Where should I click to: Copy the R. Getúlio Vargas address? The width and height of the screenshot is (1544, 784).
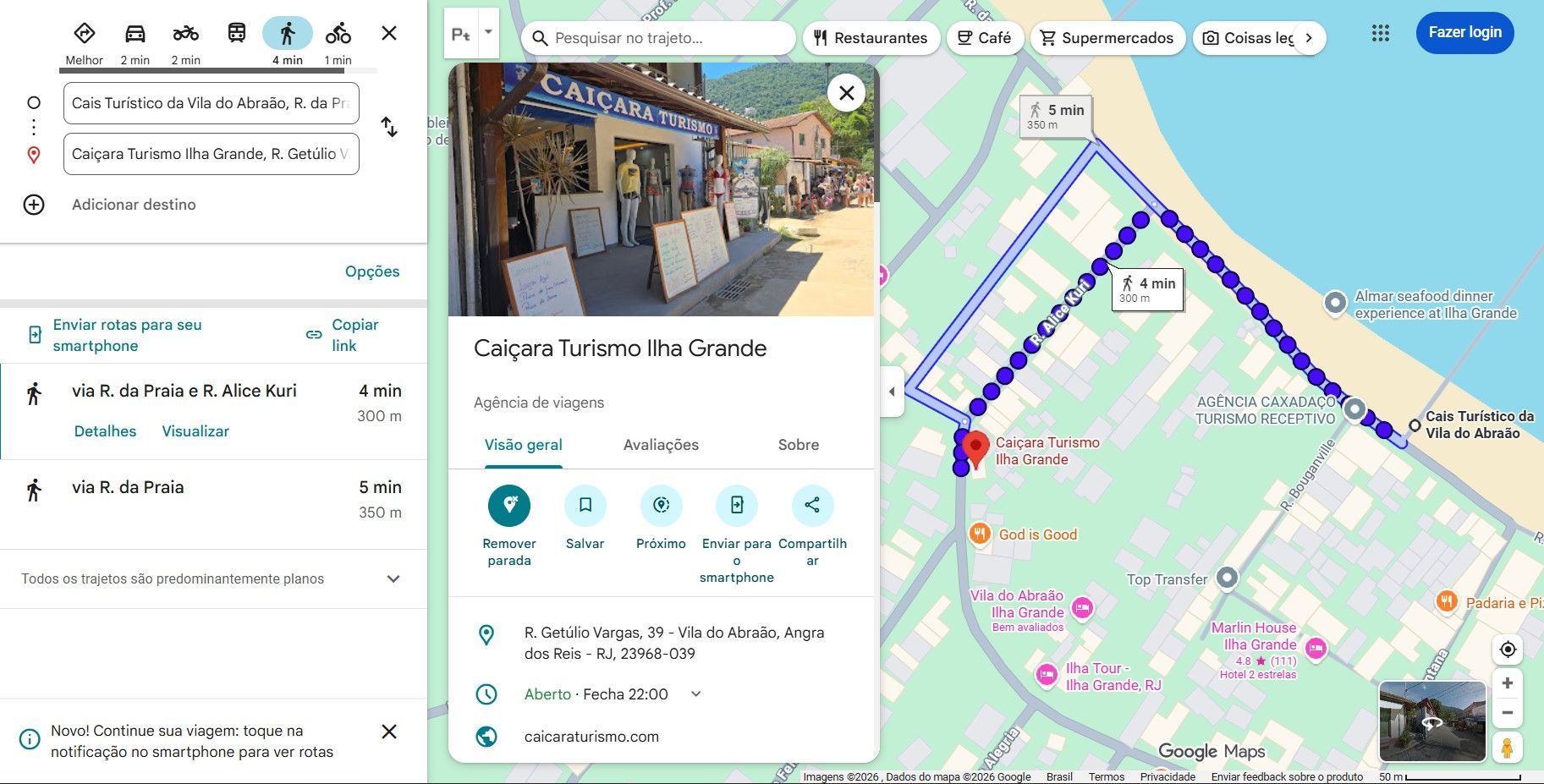pos(661,643)
